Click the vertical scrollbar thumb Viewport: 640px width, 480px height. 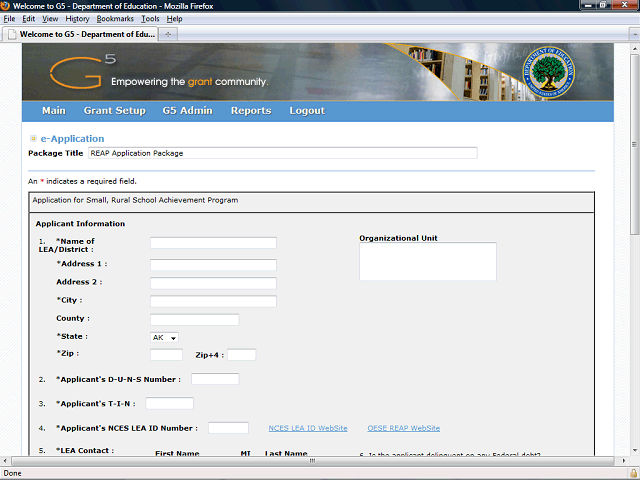click(634, 144)
